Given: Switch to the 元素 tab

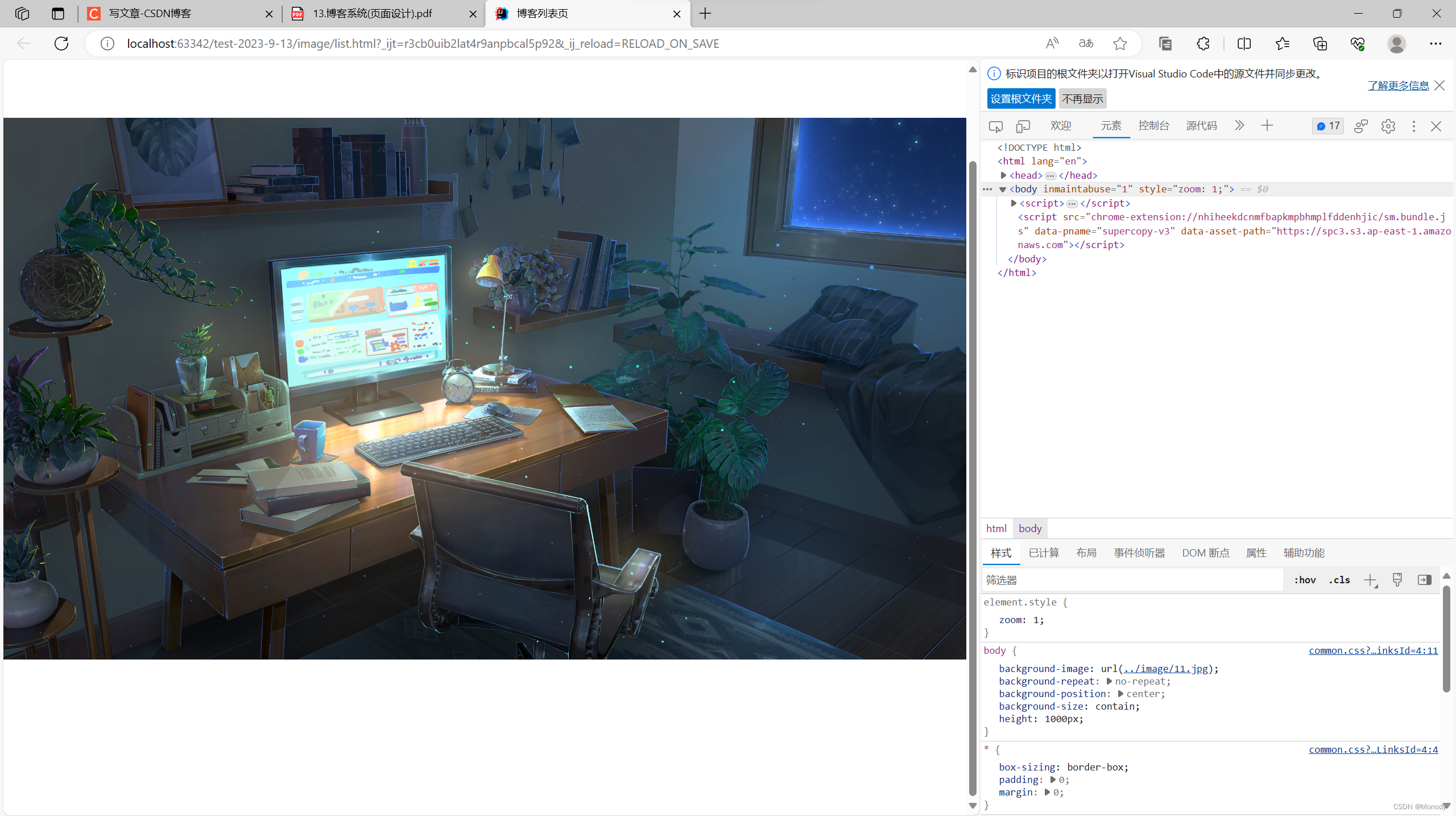Looking at the screenshot, I should coord(1111,126).
